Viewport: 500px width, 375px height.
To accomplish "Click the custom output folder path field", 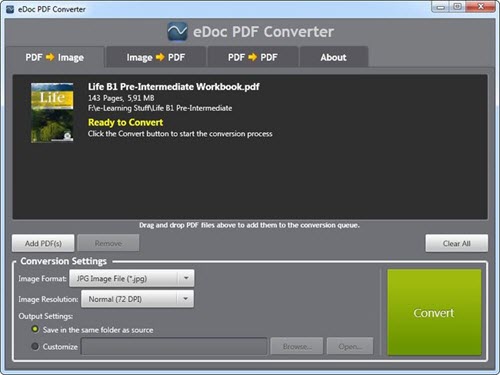I will pyautogui.click(x=174, y=347).
